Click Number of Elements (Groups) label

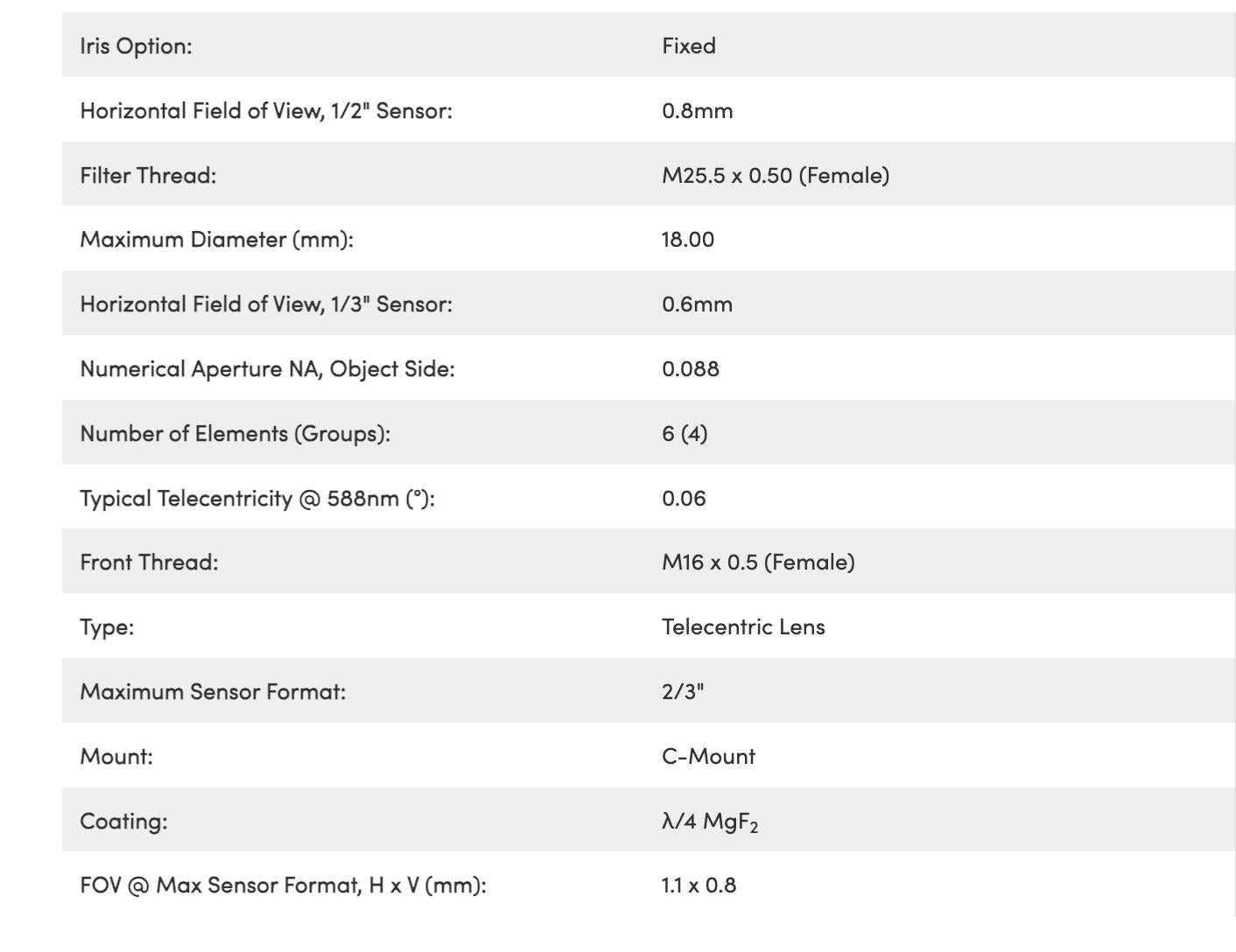235,433
